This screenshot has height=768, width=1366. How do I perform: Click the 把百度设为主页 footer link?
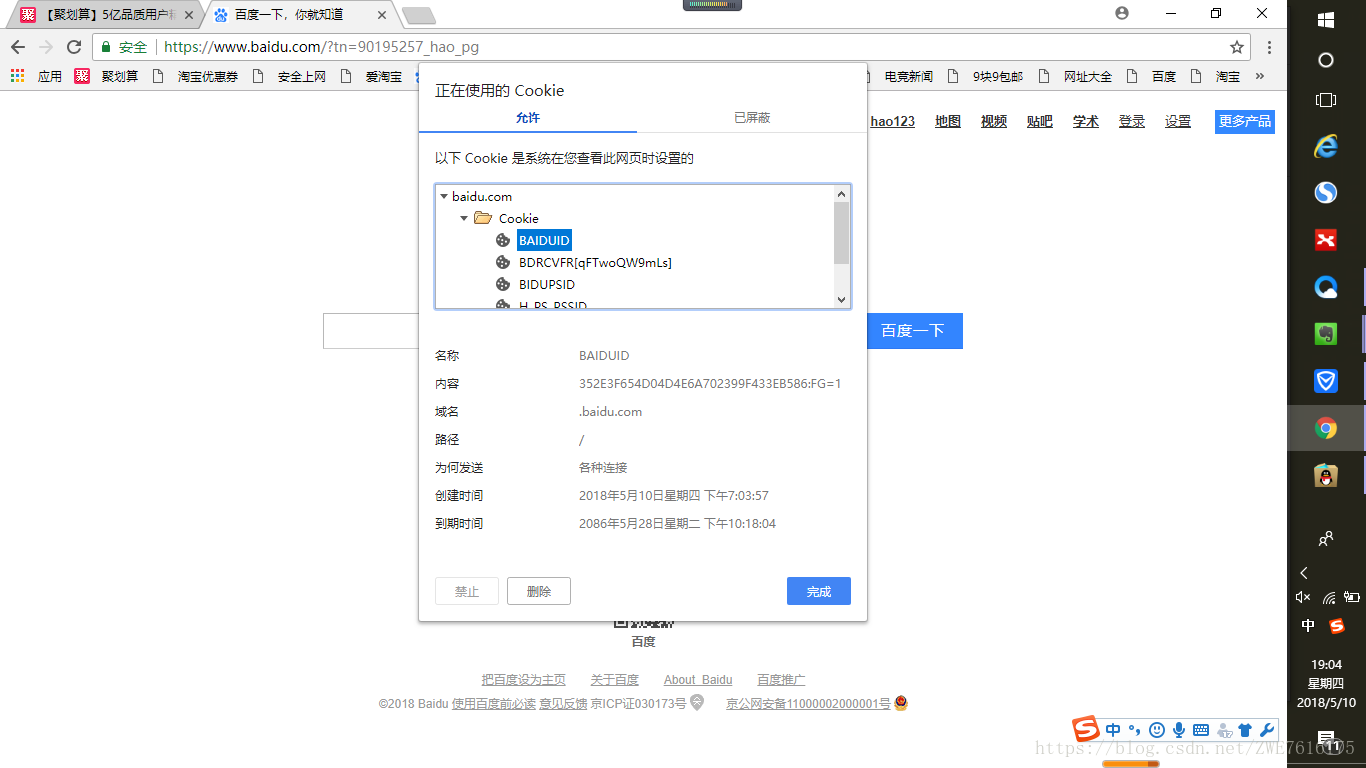pos(524,680)
